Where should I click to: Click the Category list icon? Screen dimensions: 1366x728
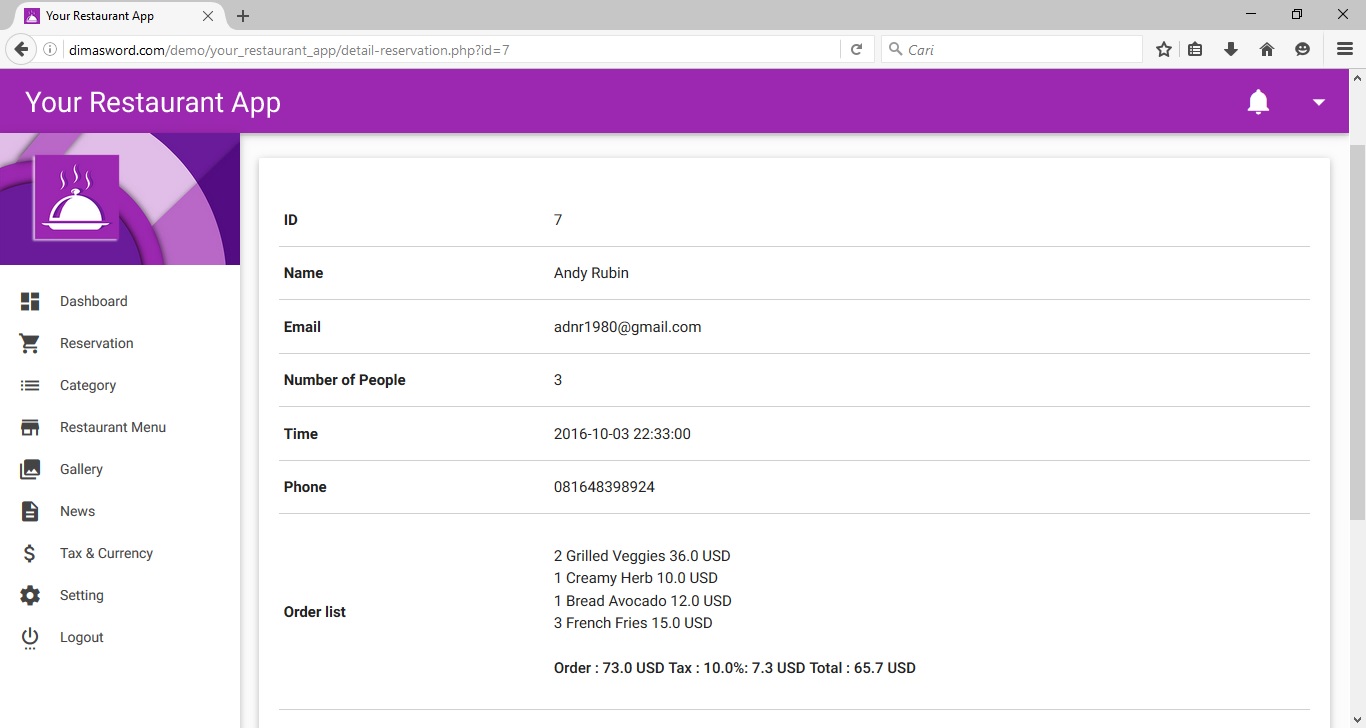[x=30, y=385]
